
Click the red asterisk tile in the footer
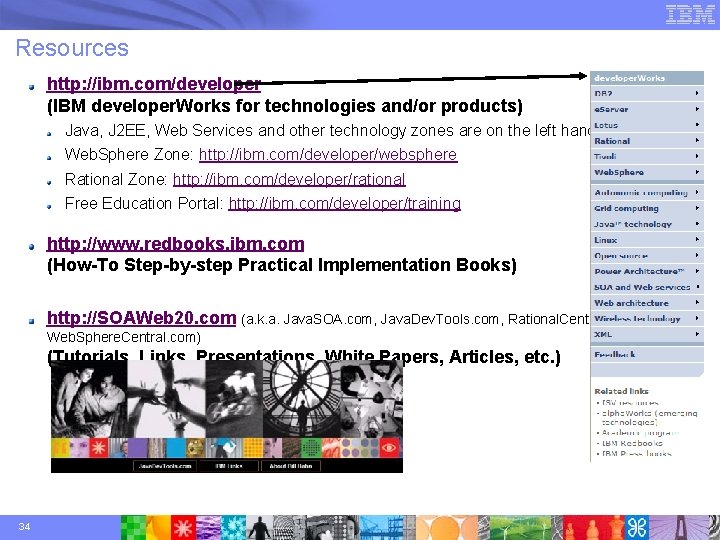pos(183,528)
